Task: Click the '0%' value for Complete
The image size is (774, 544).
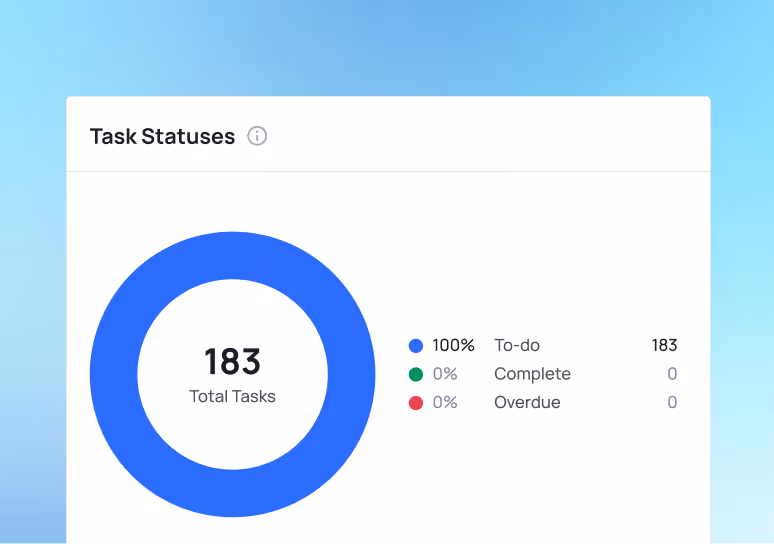Action: pos(445,374)
